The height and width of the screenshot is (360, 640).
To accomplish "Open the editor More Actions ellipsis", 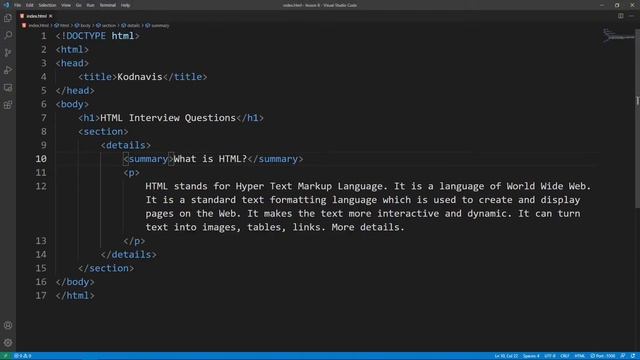I will [631, 16].
